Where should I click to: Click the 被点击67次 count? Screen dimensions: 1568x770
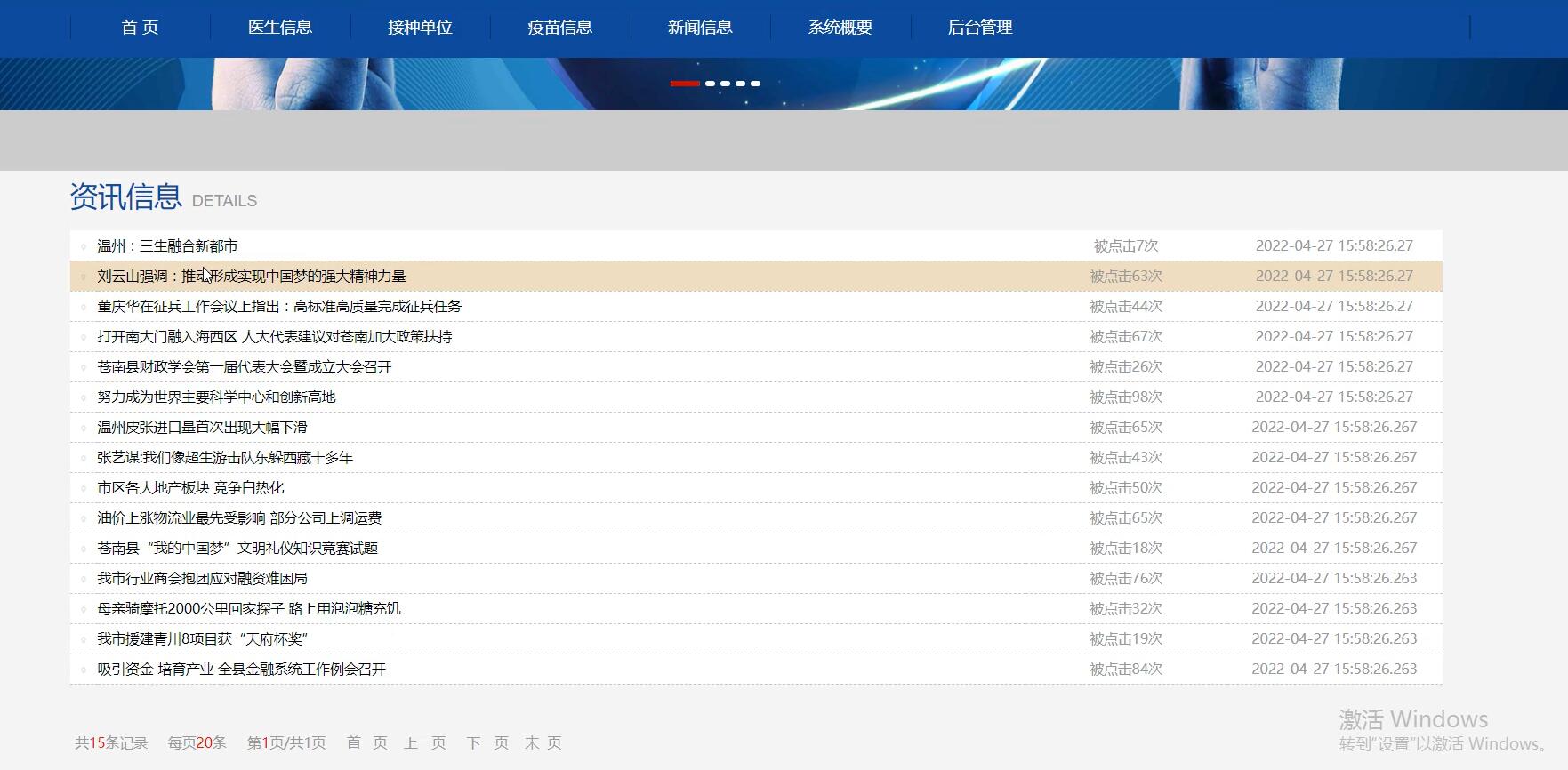tap(1126, 337)
